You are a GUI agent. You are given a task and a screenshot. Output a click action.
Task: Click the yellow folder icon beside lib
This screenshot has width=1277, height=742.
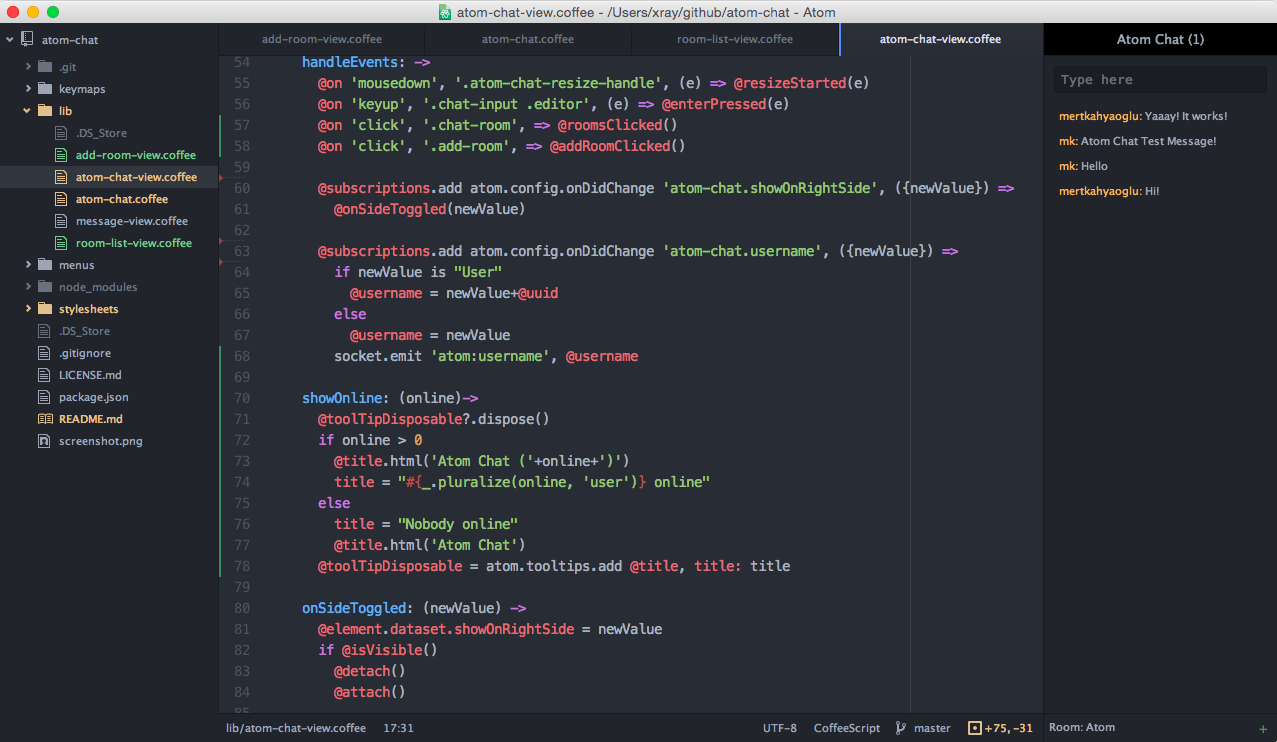click(x=46, y=110)
